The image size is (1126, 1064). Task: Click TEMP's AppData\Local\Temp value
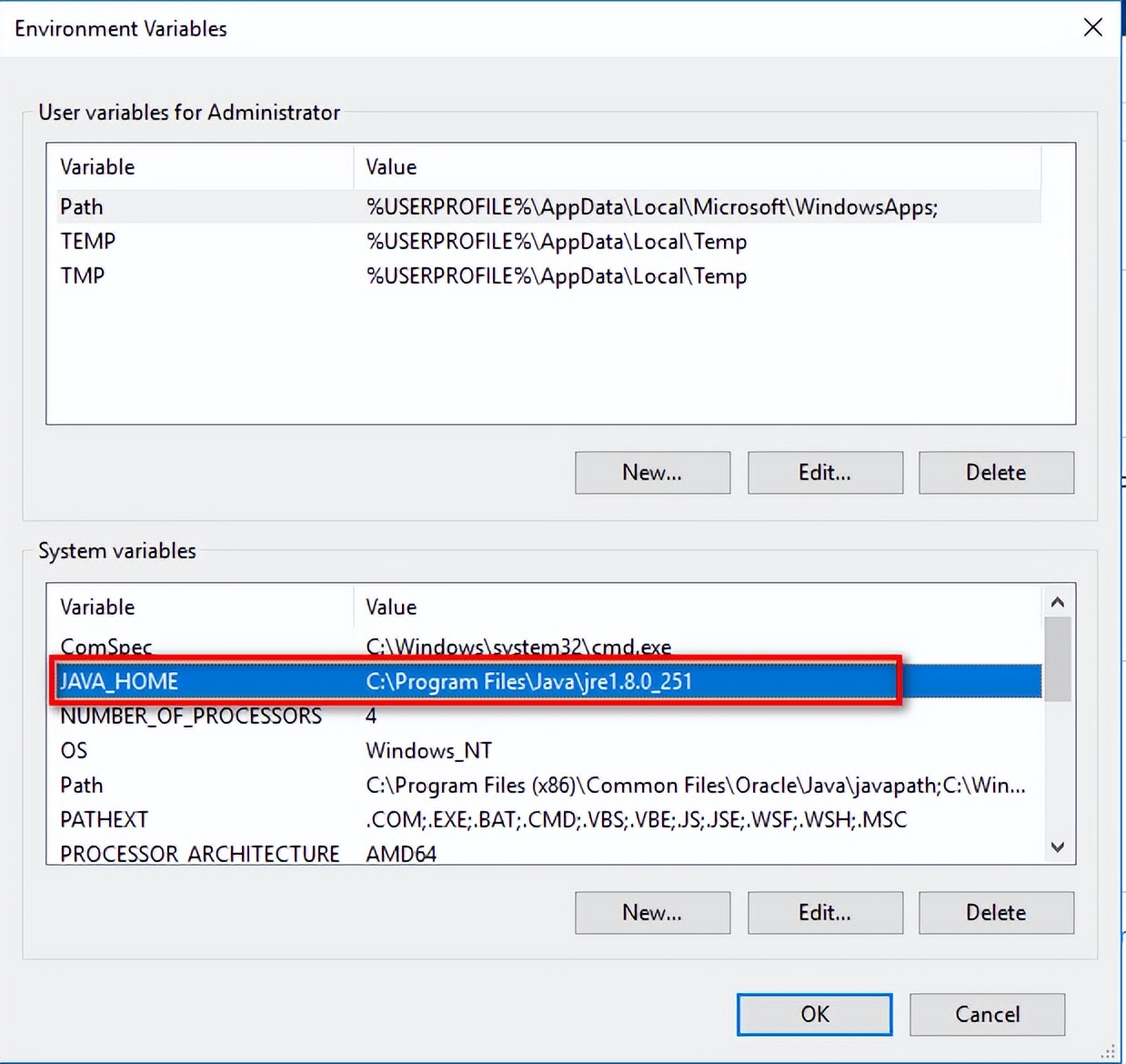[x=557, y=241]
